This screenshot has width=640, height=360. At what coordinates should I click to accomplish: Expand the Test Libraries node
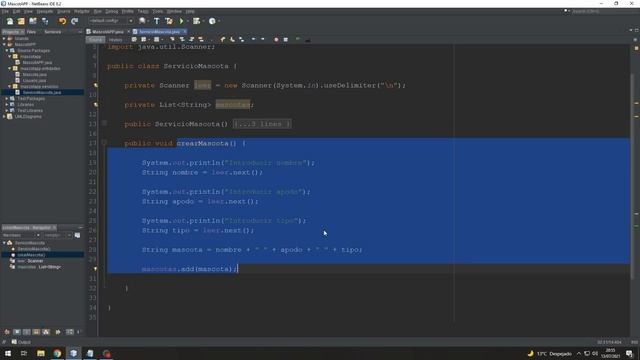pos(7,111)
